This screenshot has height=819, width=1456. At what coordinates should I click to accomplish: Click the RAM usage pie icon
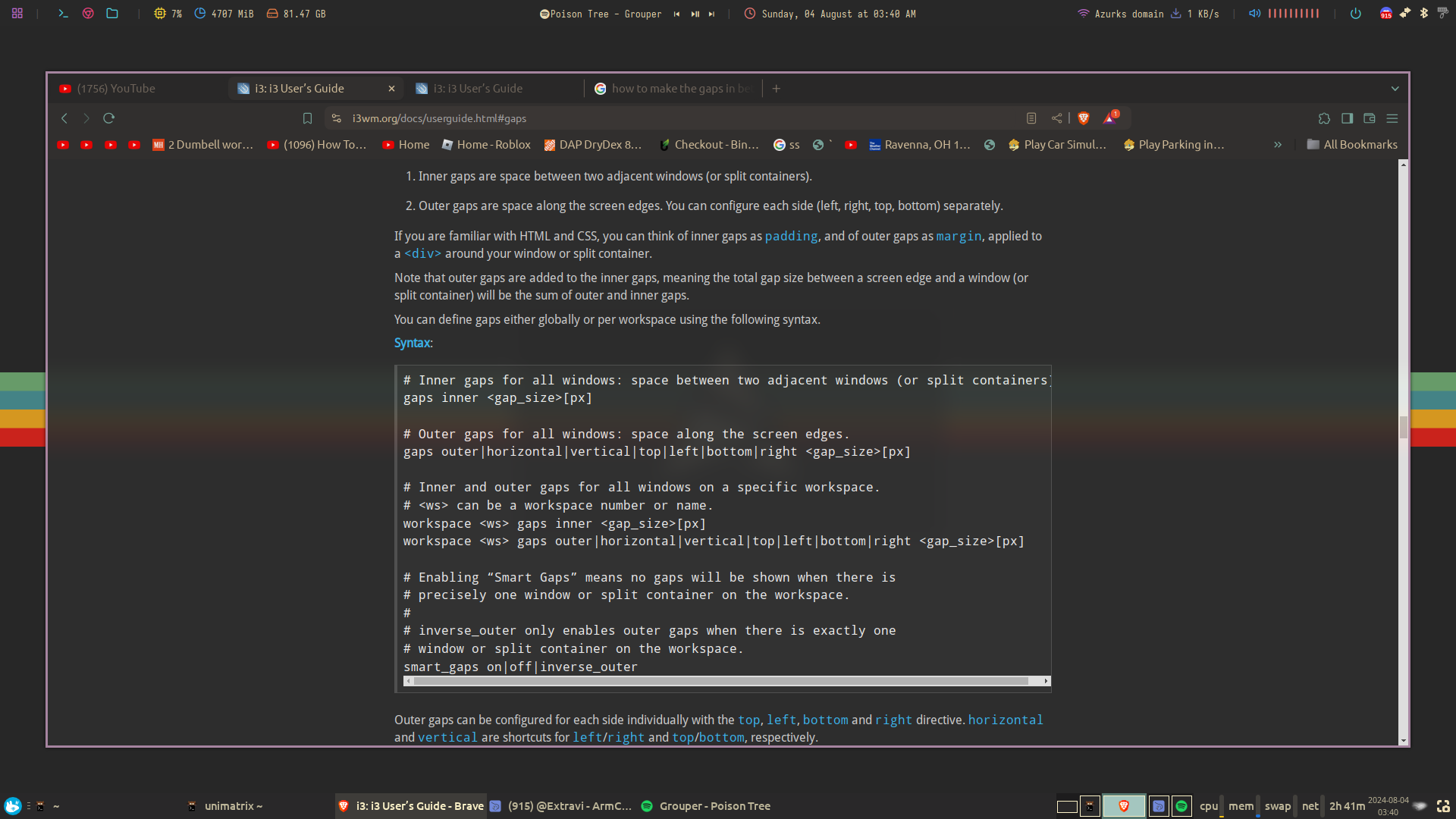[200, 14]
